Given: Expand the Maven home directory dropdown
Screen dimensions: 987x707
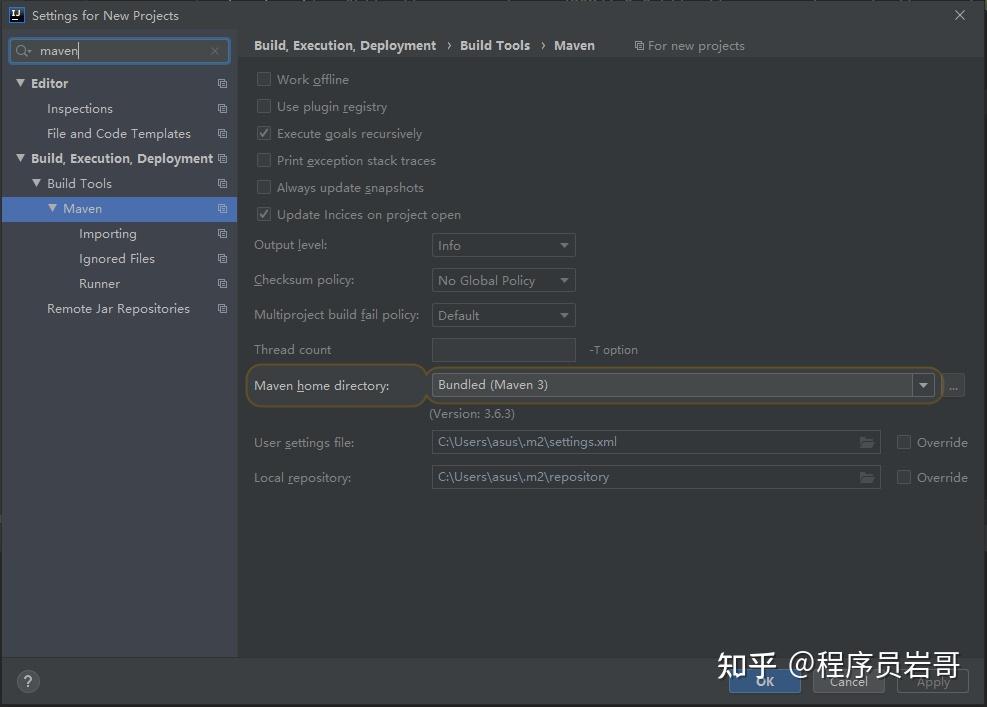Looking at the screenshot, I should pos(922,385).
